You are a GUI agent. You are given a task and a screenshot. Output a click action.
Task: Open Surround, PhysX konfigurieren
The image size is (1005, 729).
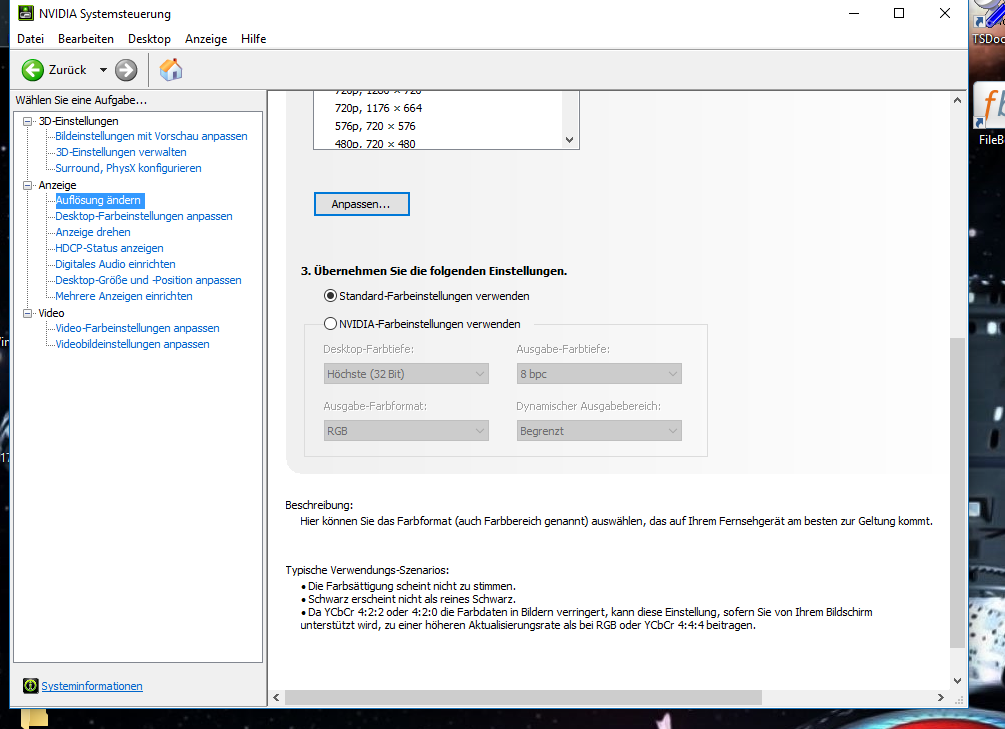pyautogui.click(x=128, y=168)
